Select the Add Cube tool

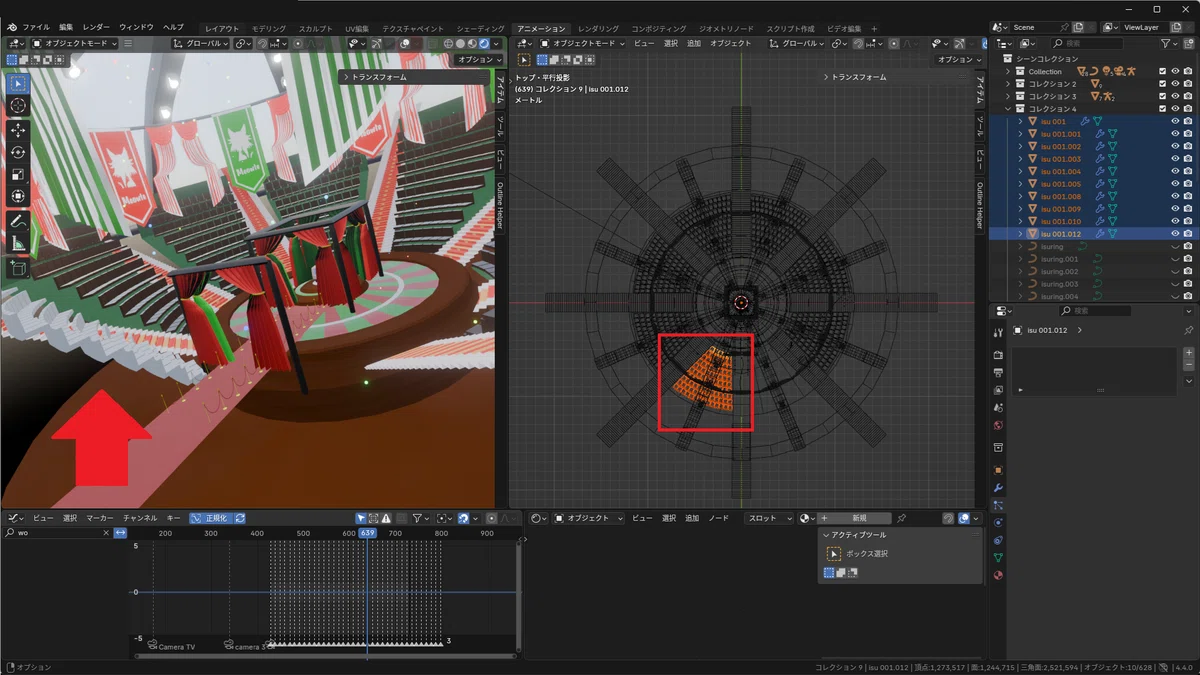[18, 267]
